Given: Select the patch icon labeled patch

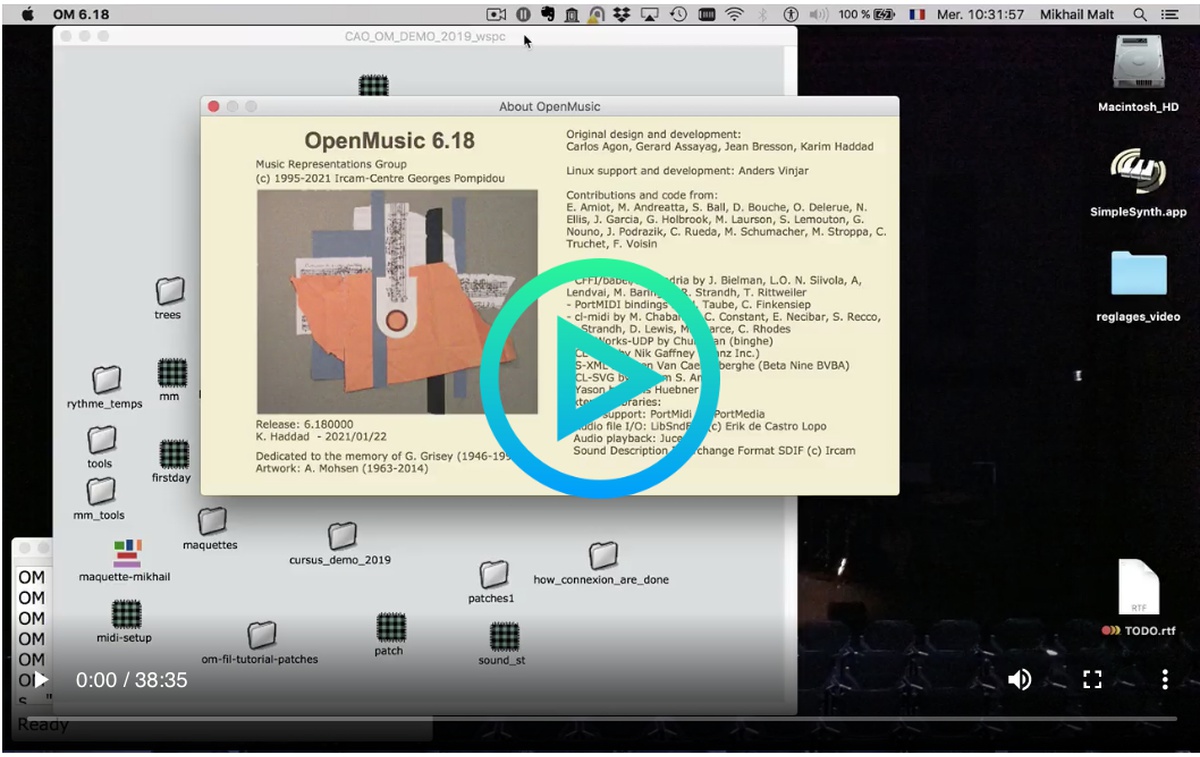Looking at the screenshot, I should [x=390, y=635].
